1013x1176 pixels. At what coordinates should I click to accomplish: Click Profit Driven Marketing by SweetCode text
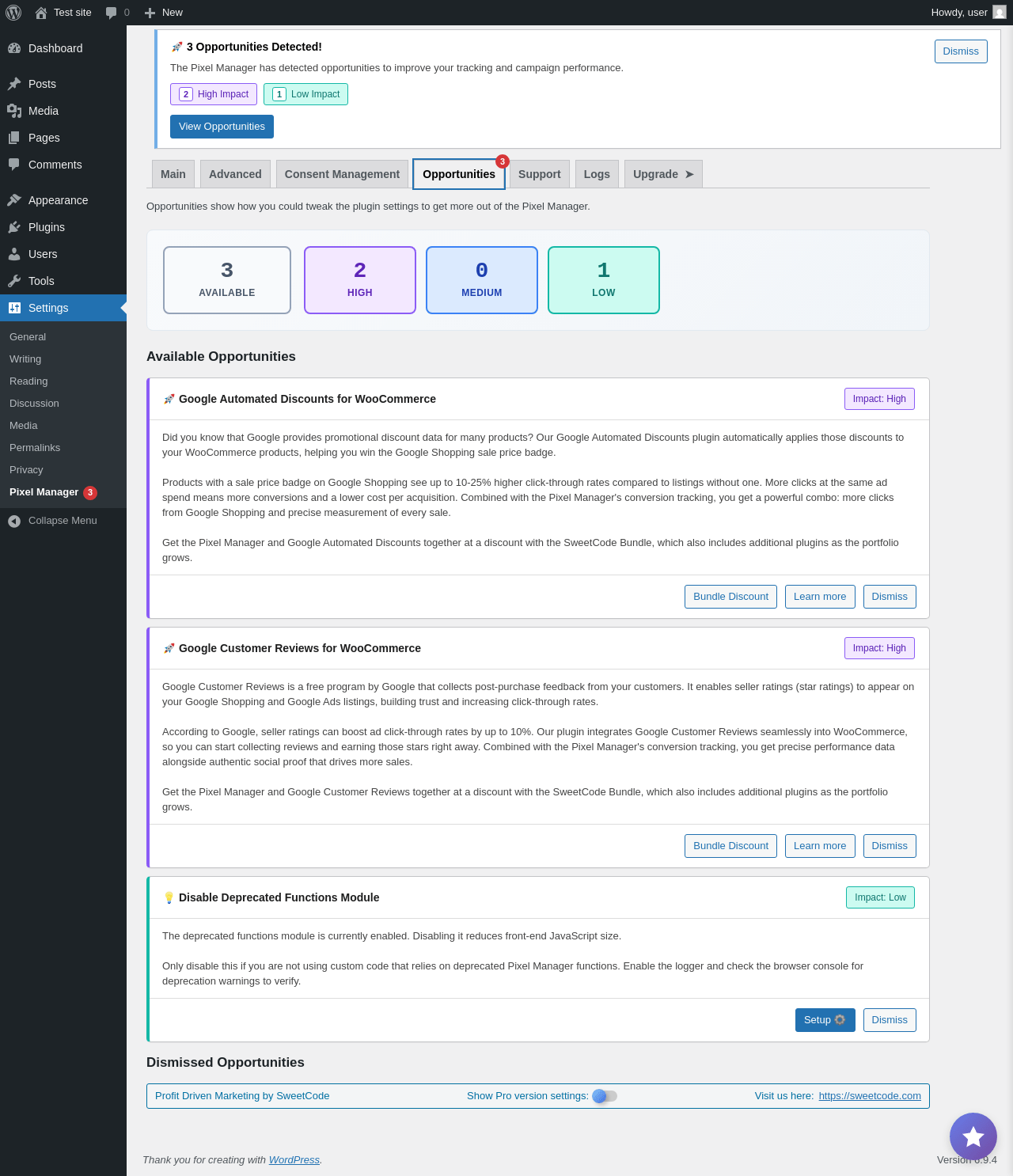coord(242,1096)
